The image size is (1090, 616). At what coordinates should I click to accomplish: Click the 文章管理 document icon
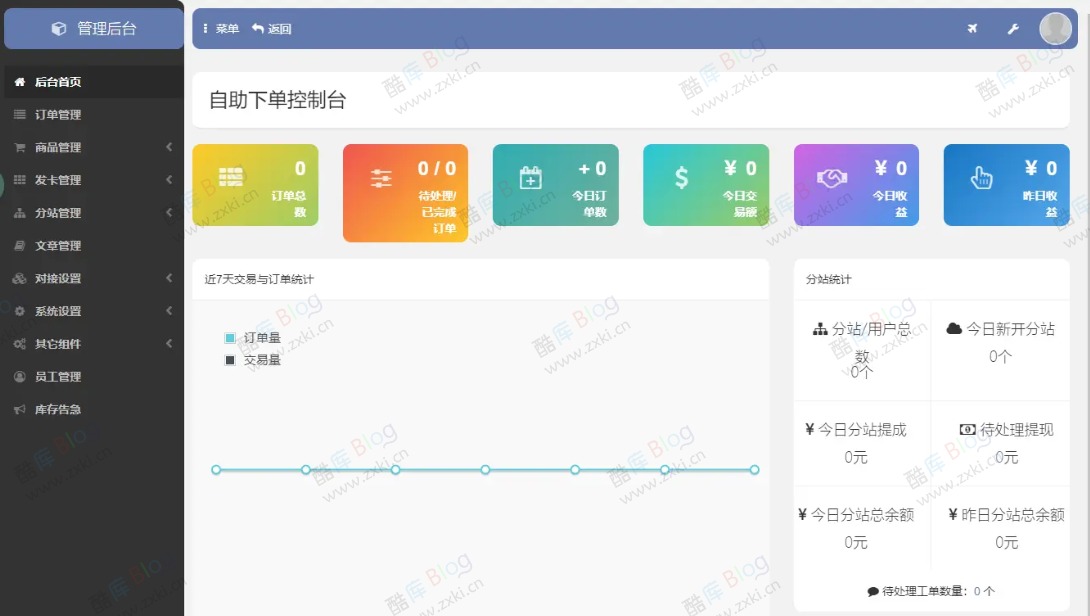pos(17,245)
